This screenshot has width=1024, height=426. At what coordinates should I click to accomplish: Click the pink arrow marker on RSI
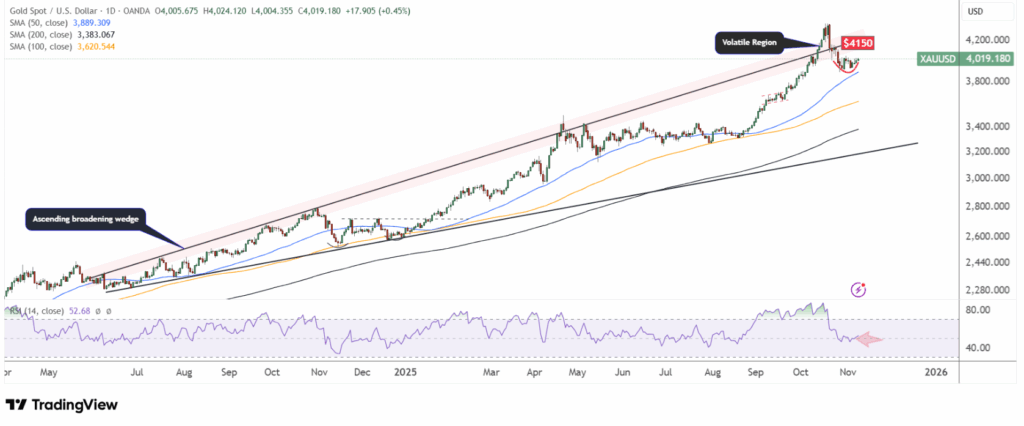[x=868, y=339]
